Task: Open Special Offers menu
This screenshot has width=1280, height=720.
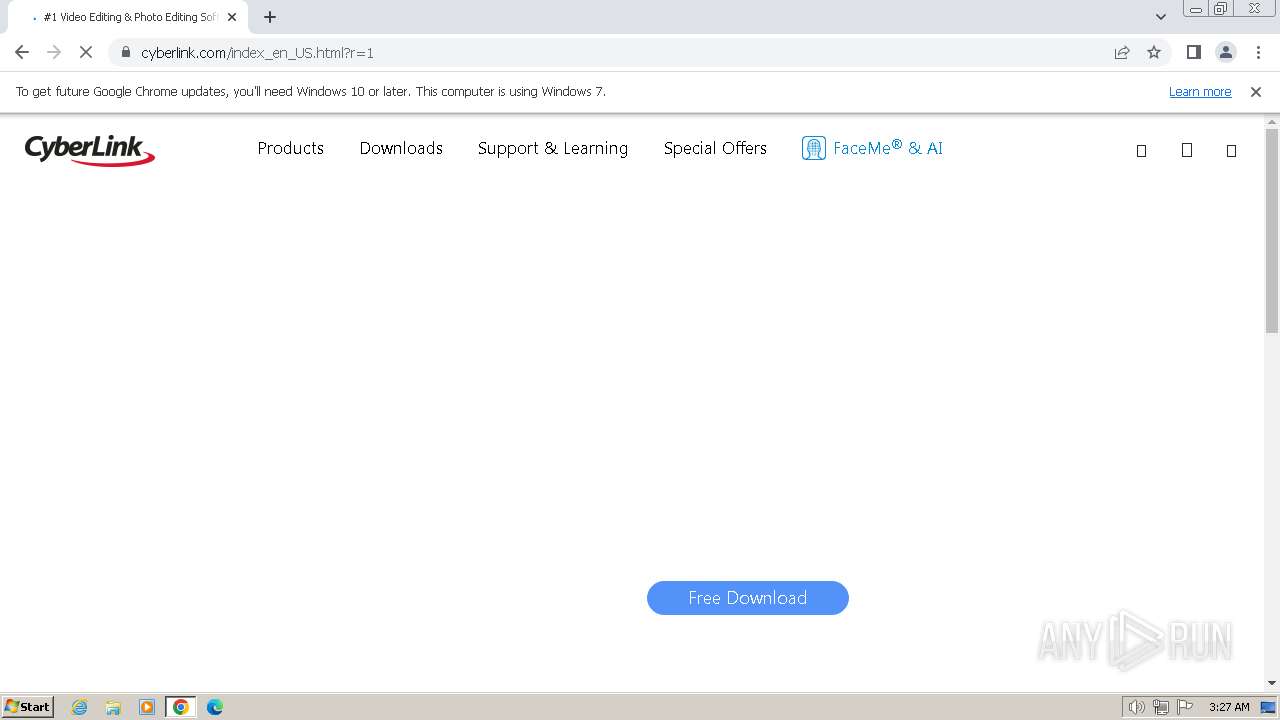Action: 715,148
